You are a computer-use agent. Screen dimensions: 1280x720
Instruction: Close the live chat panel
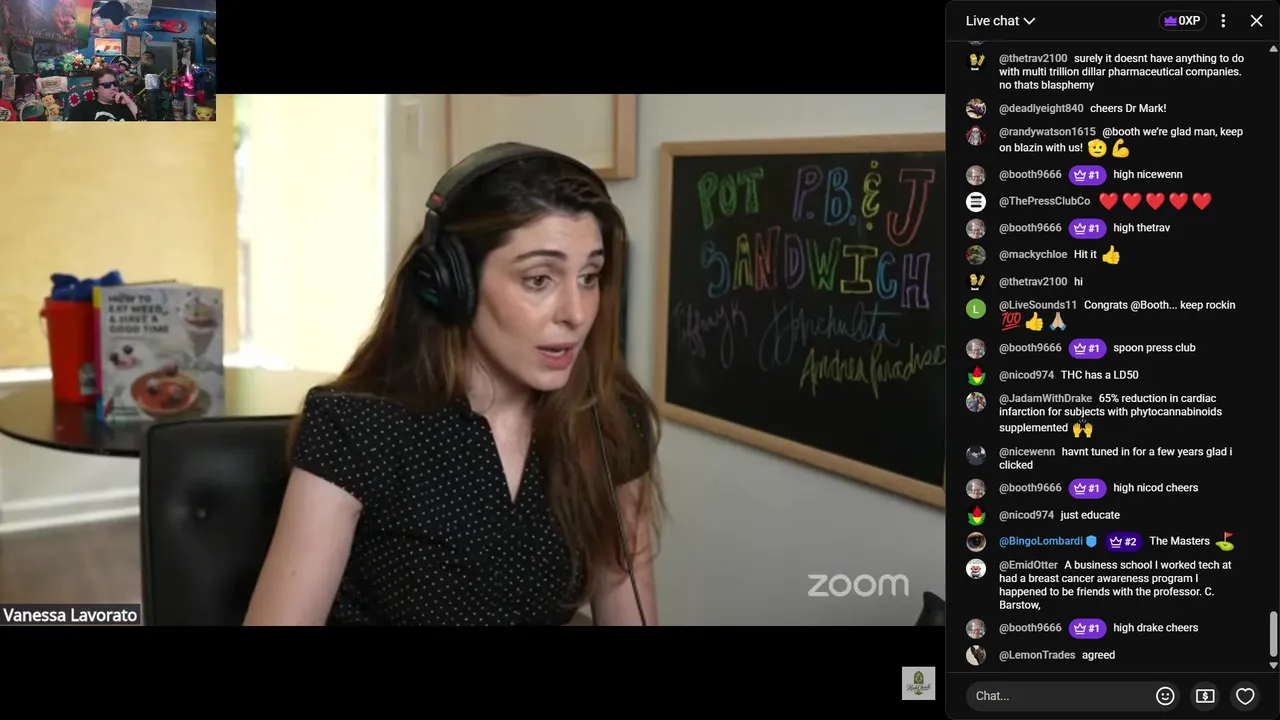[x=1257, y=21]
